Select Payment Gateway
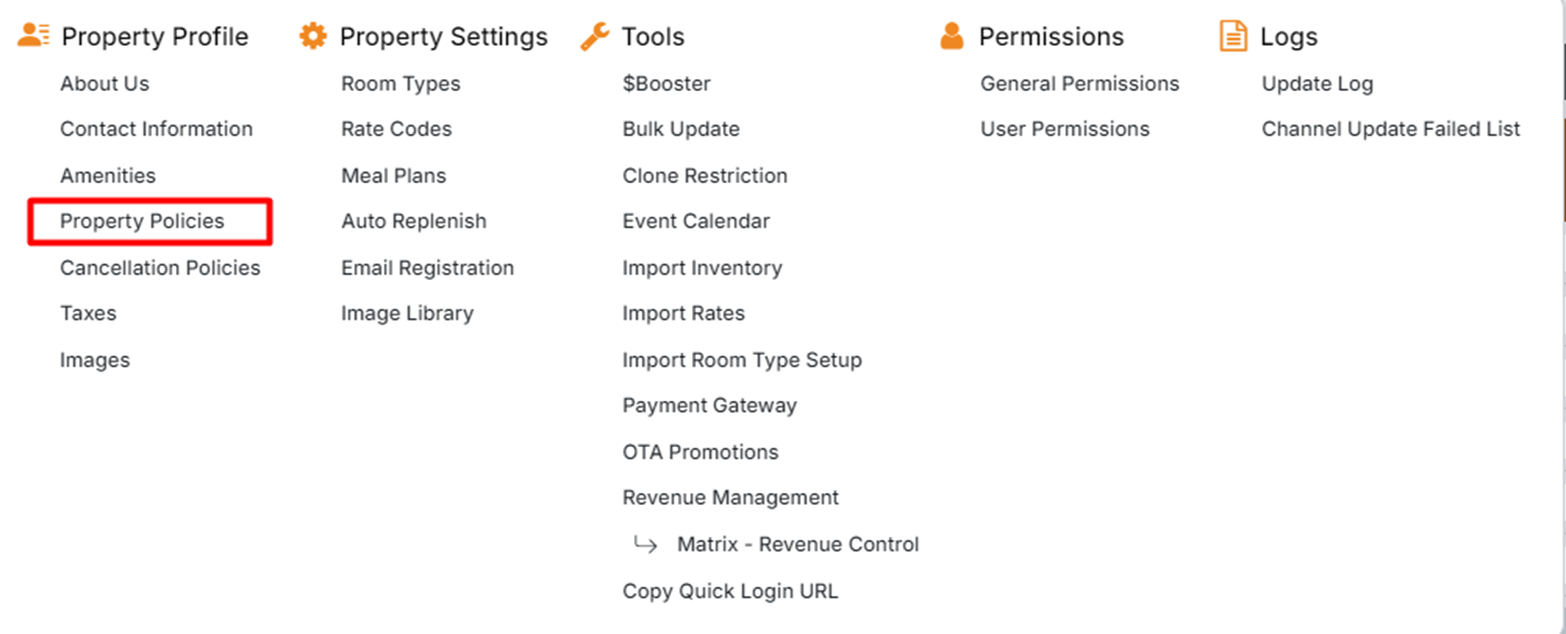The image size is (1566, 634). [710, 406]
